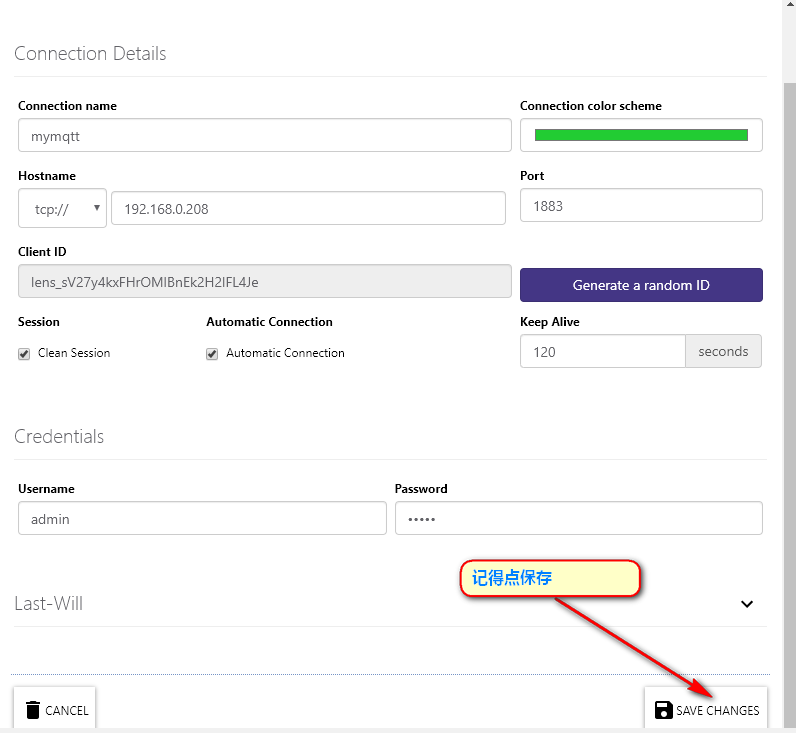Click the hostname field showing 192.168.0.208
The width and height of the screenshot is (796, 733).
[x=308, y=208]
